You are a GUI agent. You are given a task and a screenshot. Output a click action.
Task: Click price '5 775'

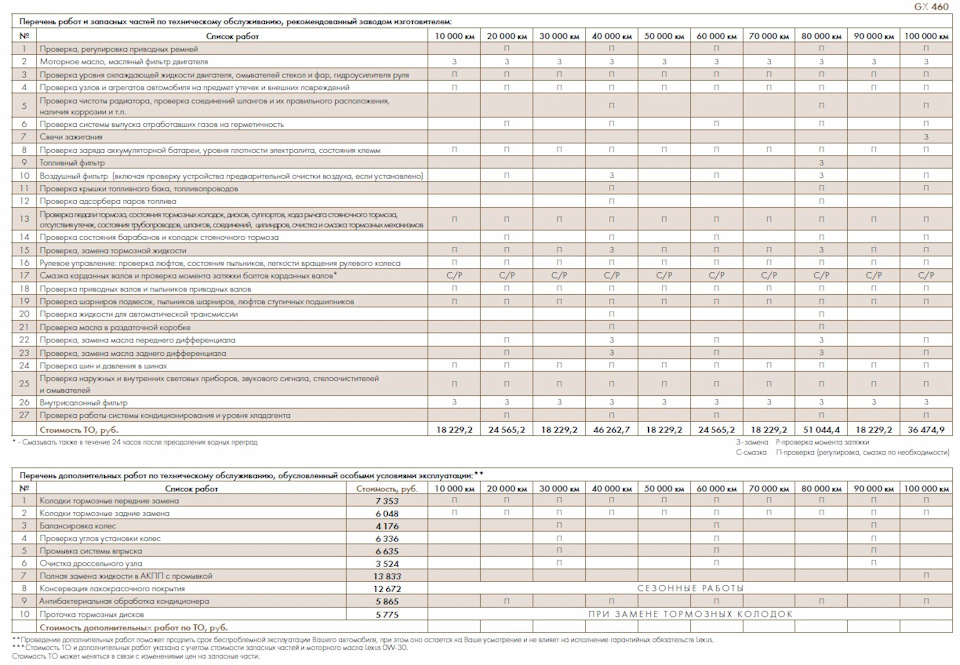pyautogui.click(x=387, y=615)
